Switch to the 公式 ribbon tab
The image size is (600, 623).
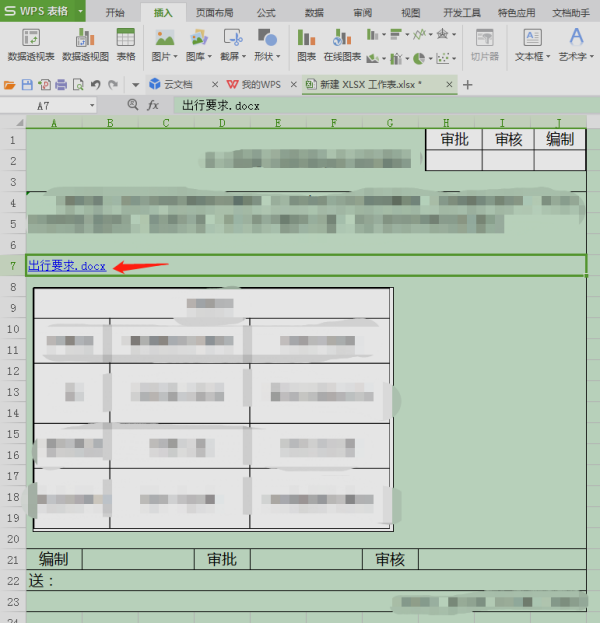click(266, 13)
